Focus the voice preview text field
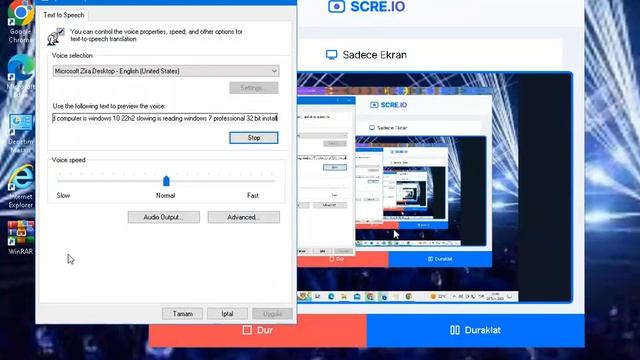This screenshot has width=640, height=360. pos(165,118)
